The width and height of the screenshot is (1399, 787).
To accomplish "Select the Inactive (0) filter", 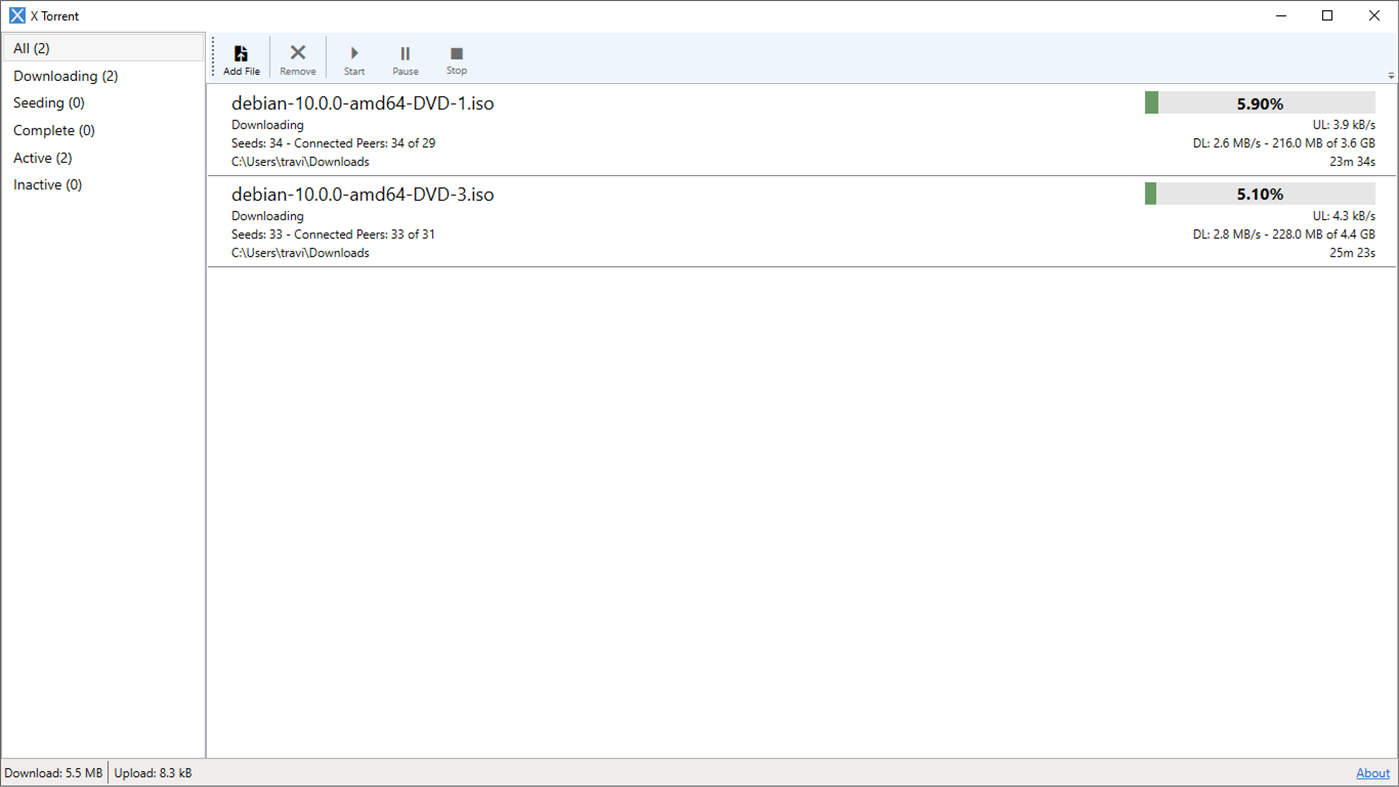I will coord(46,184).
